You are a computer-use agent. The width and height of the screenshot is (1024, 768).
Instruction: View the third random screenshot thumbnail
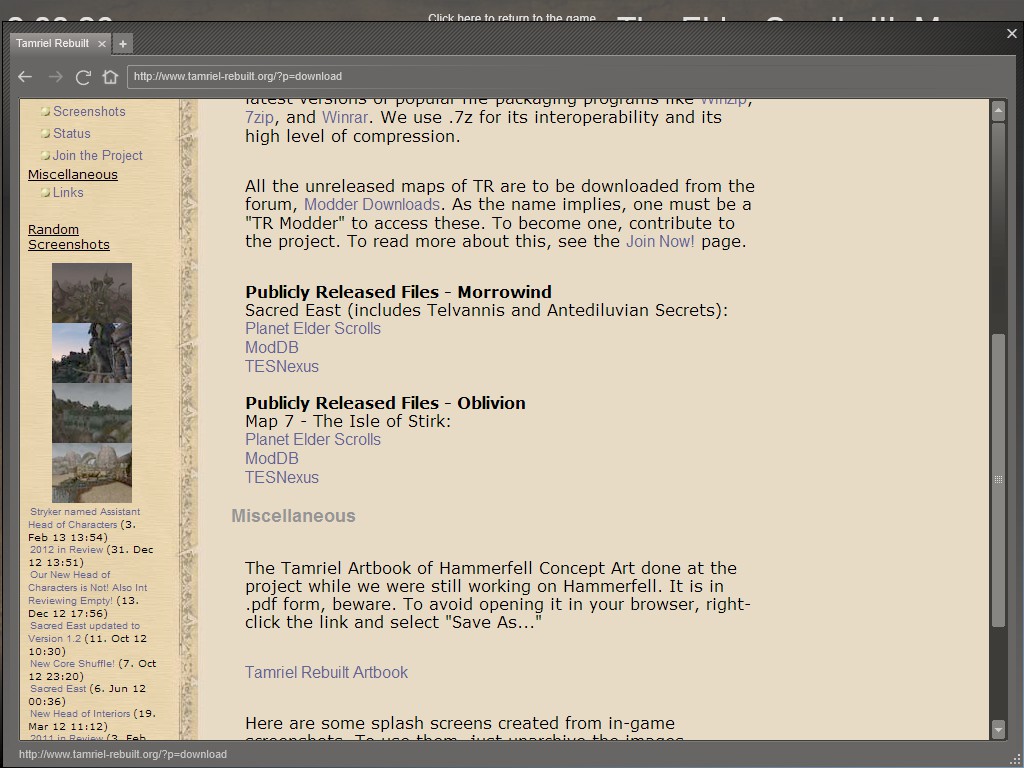click(x=91, y=413)
